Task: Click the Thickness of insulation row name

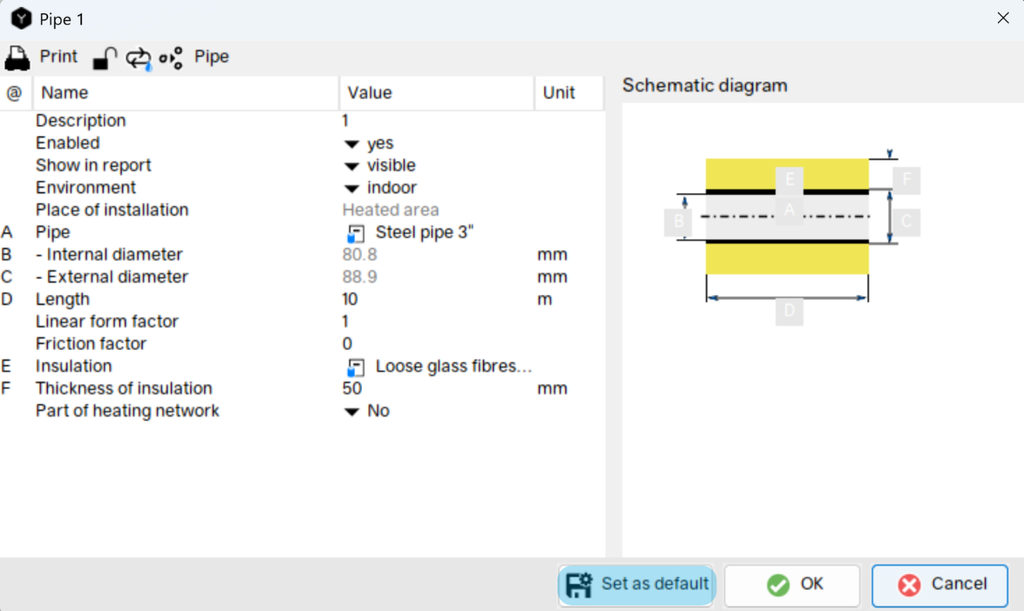Action: 124,388
